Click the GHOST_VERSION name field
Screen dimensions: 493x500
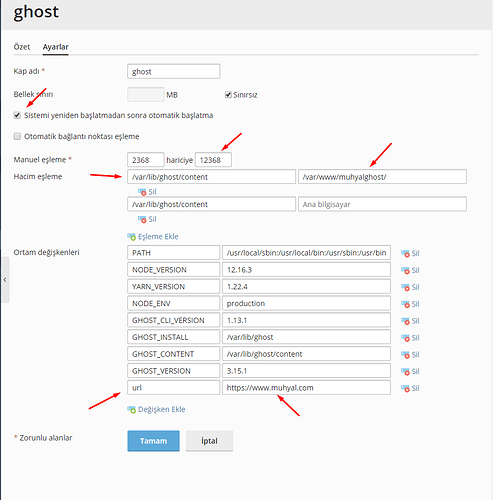tap(173, 371)
